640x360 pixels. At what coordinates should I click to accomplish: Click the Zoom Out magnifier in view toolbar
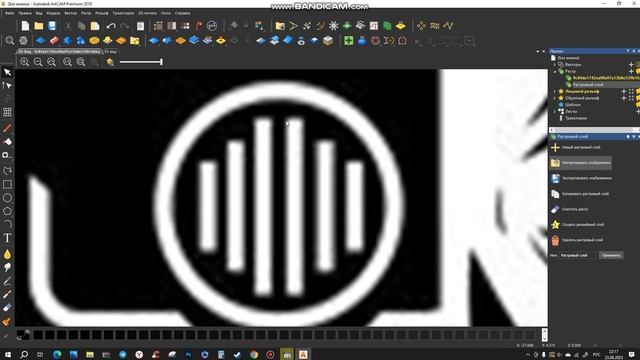point(38,62)
